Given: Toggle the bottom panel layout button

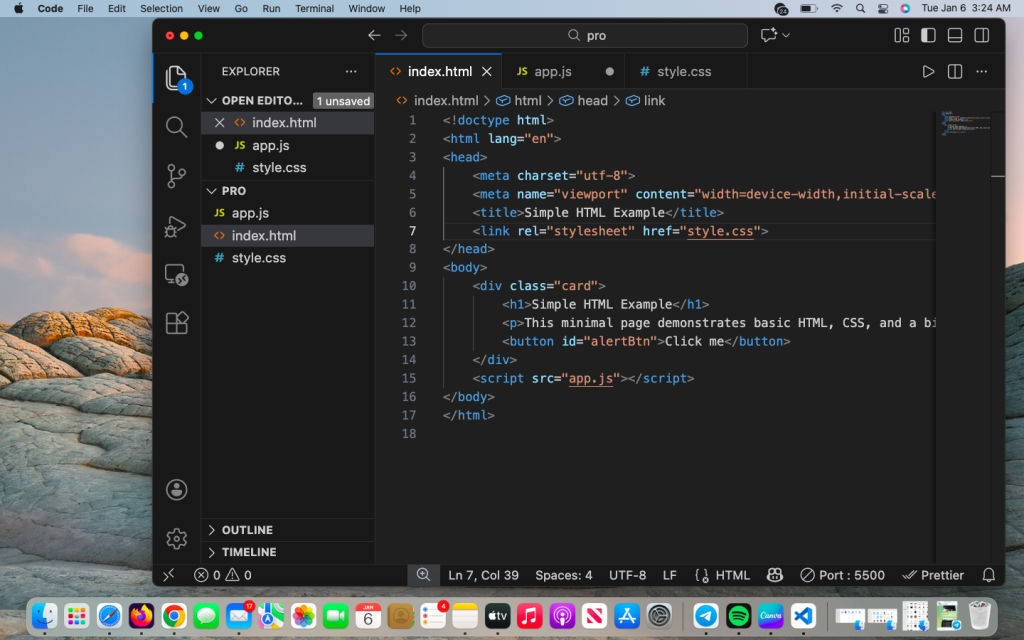Looking at the screenshot, I should pos(955,35).
